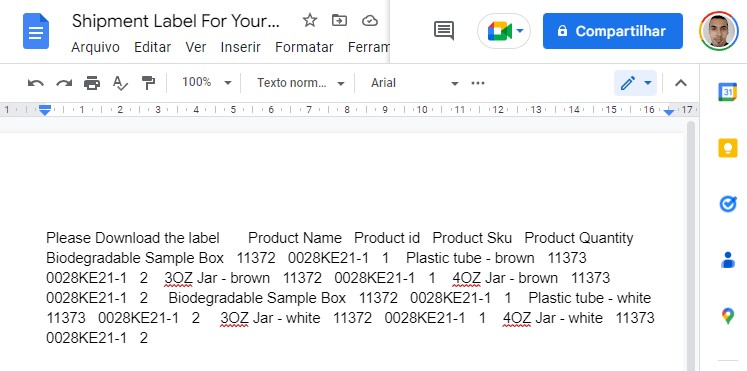Open the account profile picture
The height and width of the screenshot is (371, 747).
(x=719, y=31)
